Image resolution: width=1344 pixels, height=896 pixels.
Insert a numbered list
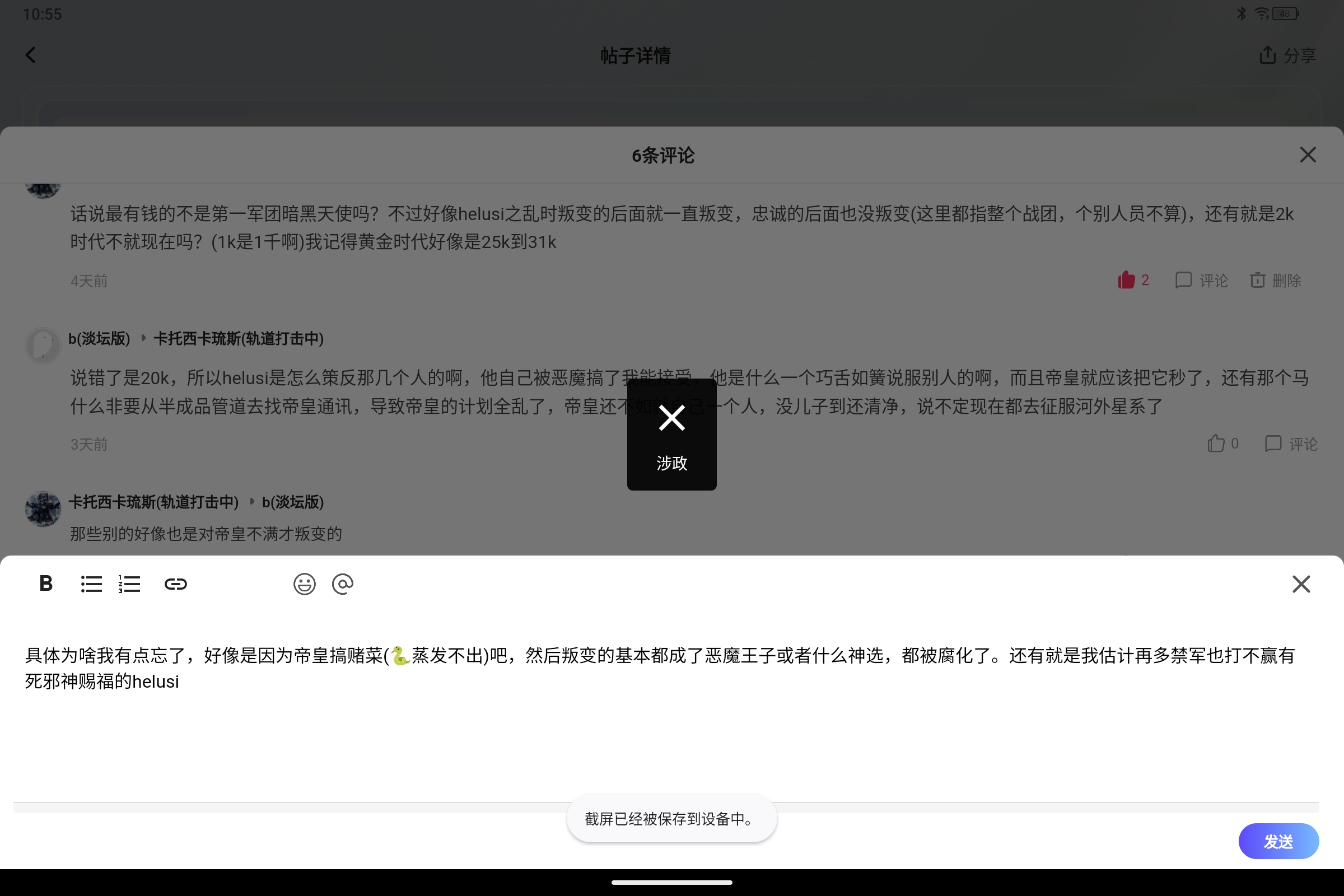click(x=129, y=584)
